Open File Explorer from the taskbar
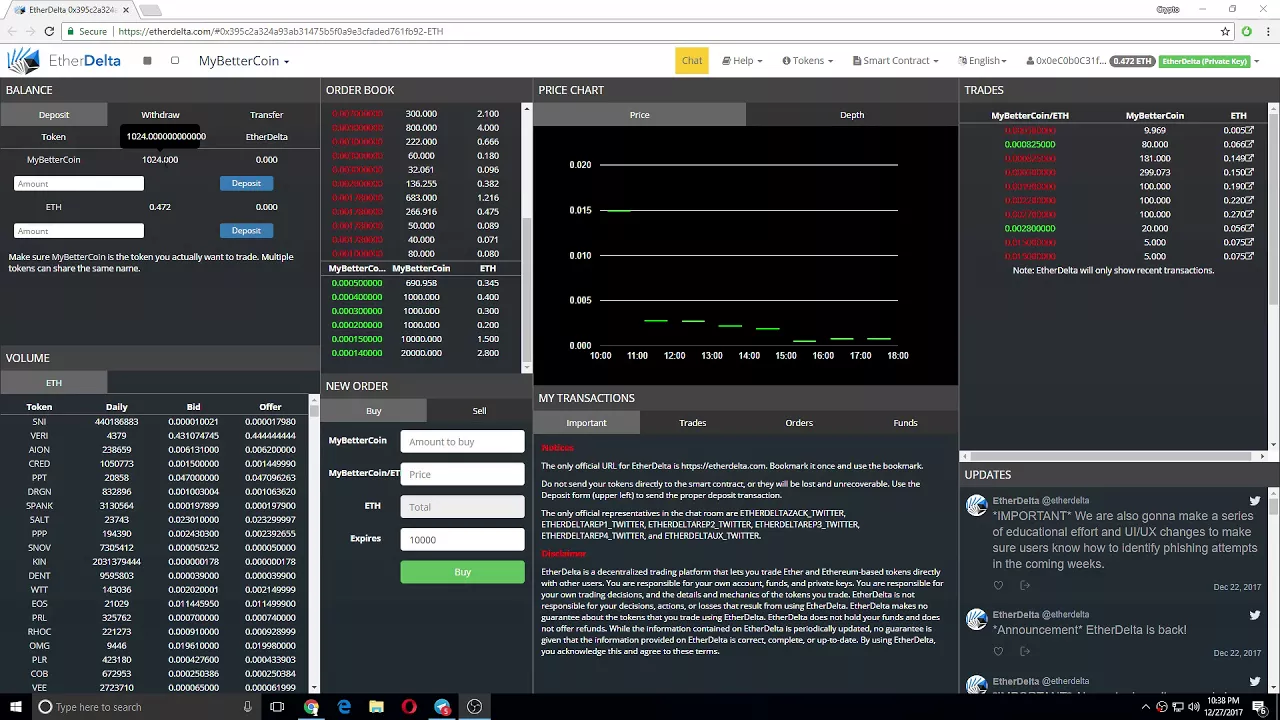 (376, 707)
